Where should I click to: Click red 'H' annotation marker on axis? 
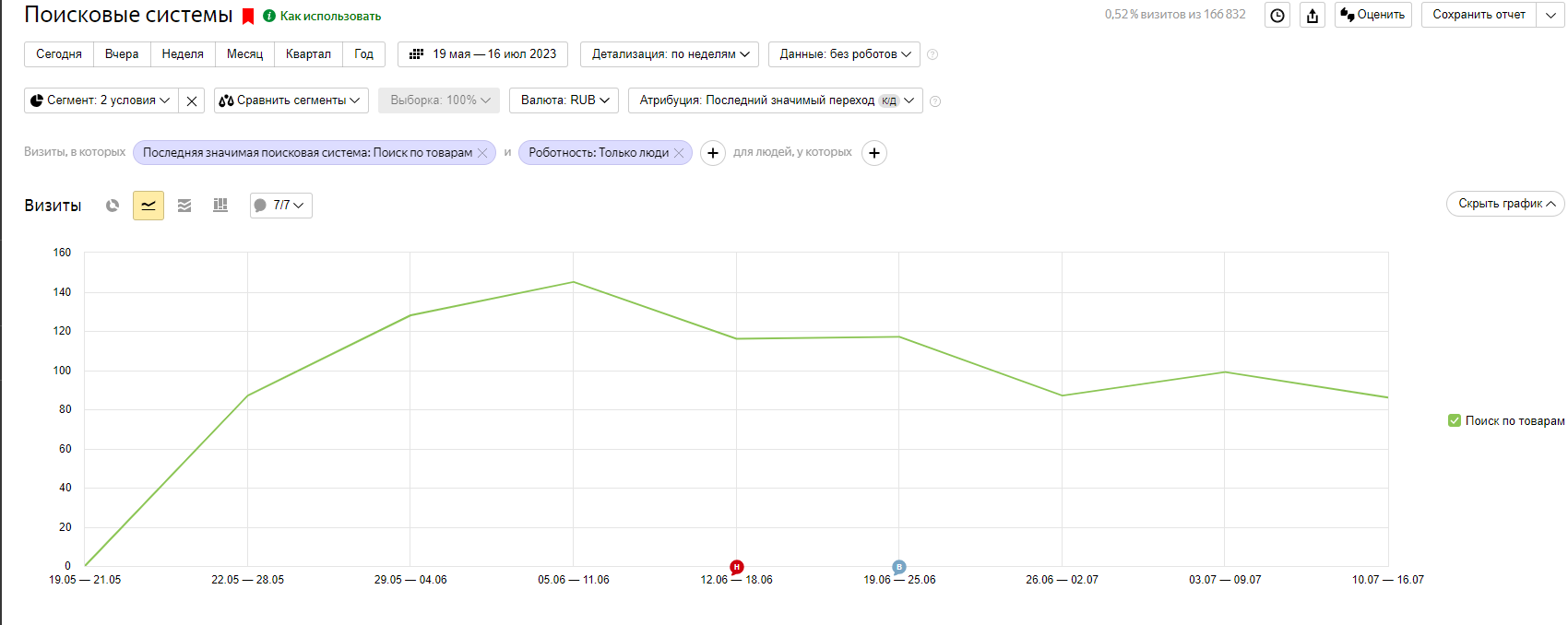tap(736, 567)
